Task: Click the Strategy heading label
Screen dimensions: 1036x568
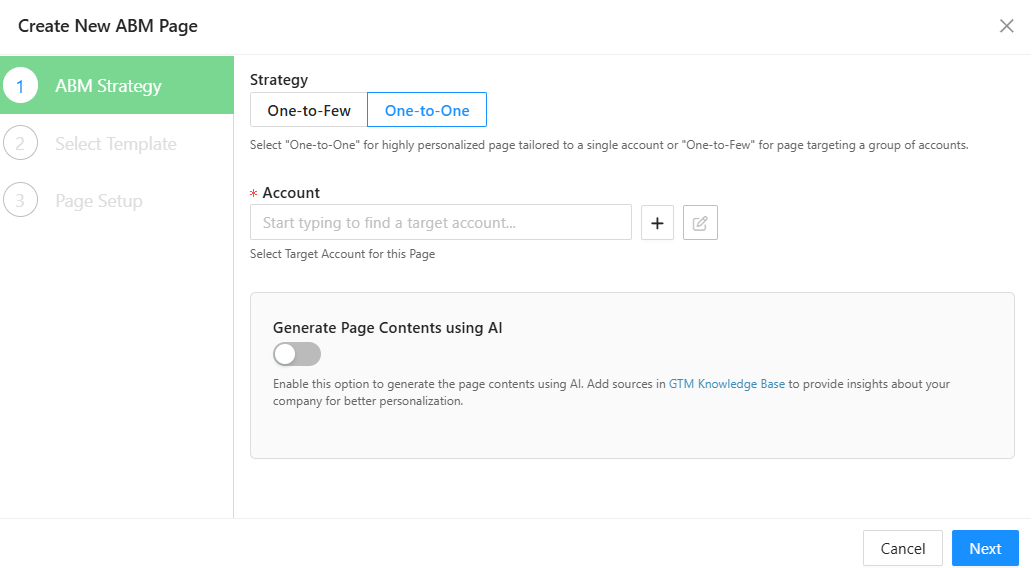Action: [x=279, y=80]
